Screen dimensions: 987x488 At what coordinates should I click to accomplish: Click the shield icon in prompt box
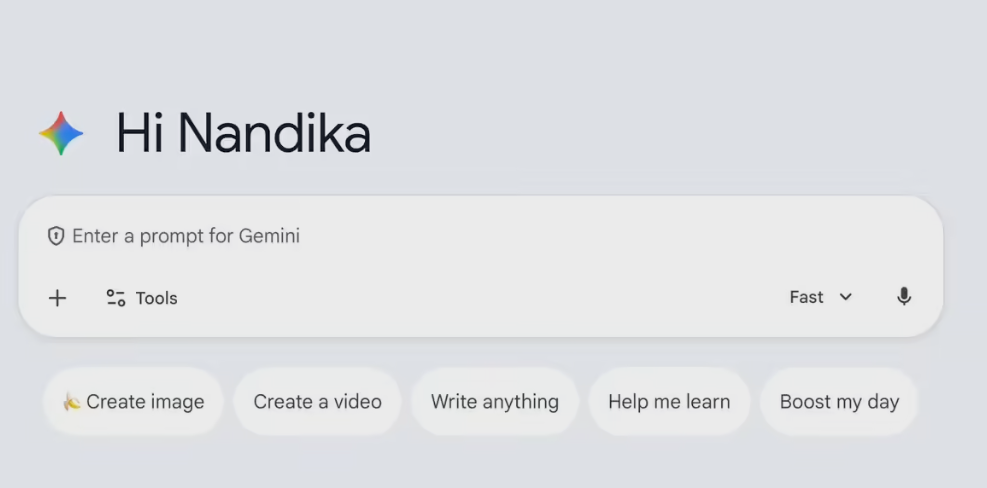pyautogui.click(x=56, y=236)
